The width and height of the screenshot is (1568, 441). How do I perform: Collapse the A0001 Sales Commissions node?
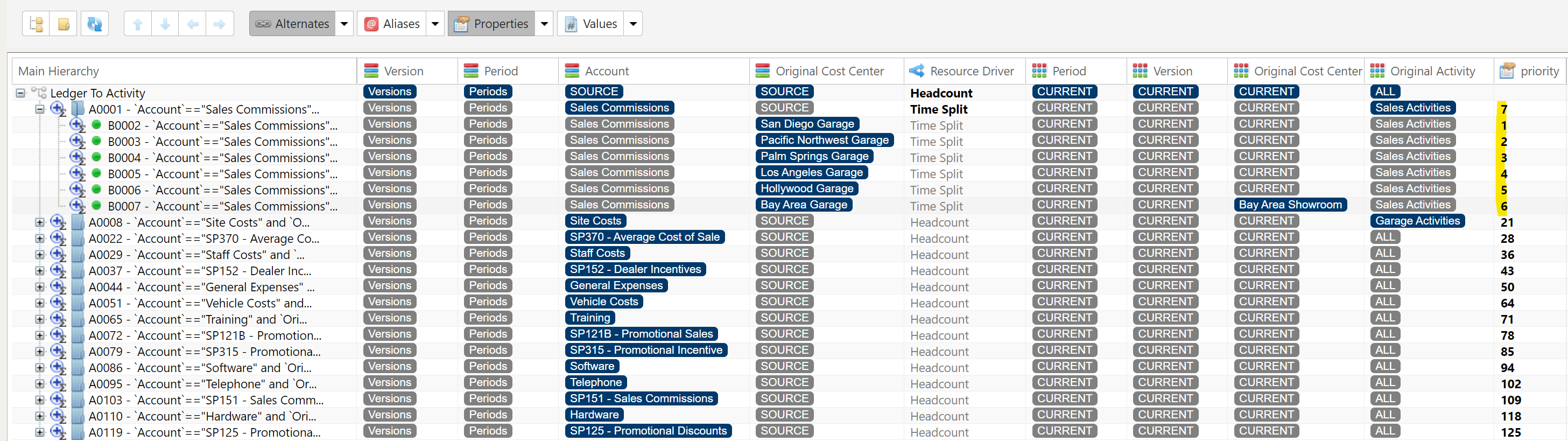tap(40, 109)
